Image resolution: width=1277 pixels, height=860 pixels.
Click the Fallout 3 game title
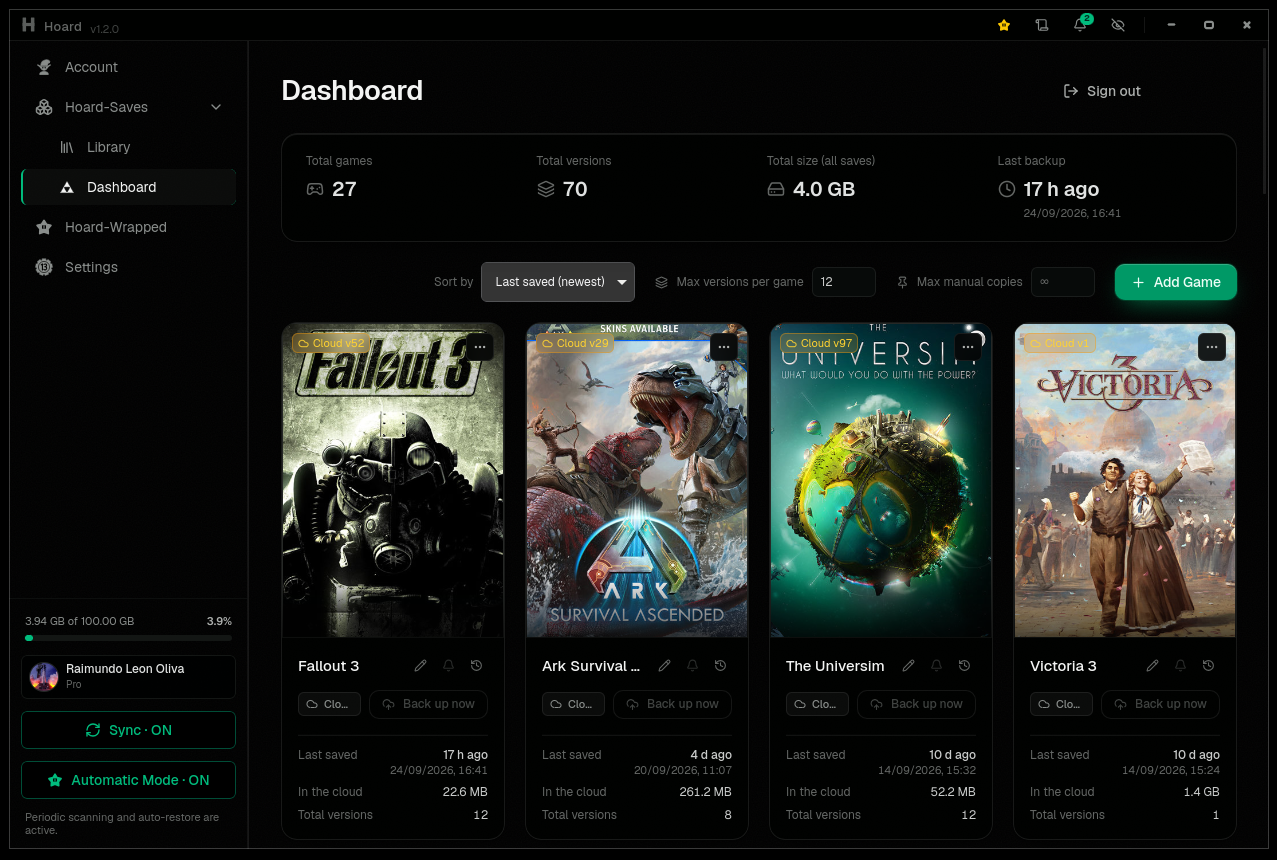point(328,666)
